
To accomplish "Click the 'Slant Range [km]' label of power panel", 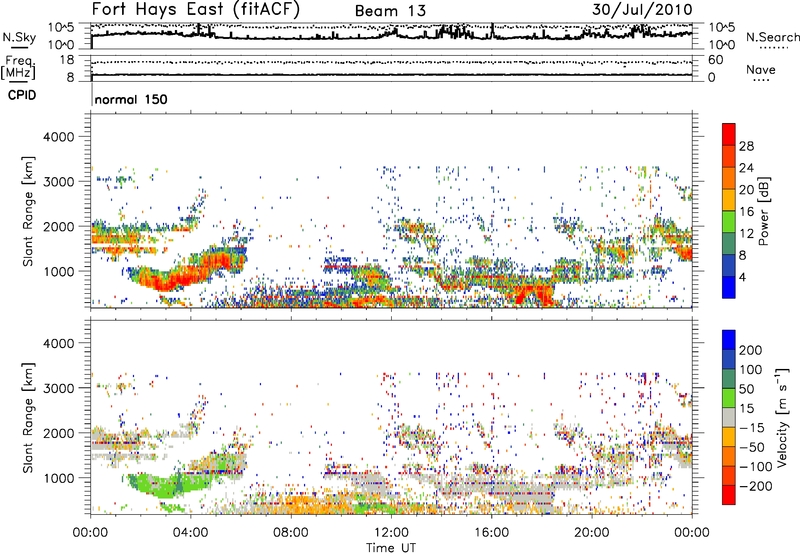I will tap(28, 211).
